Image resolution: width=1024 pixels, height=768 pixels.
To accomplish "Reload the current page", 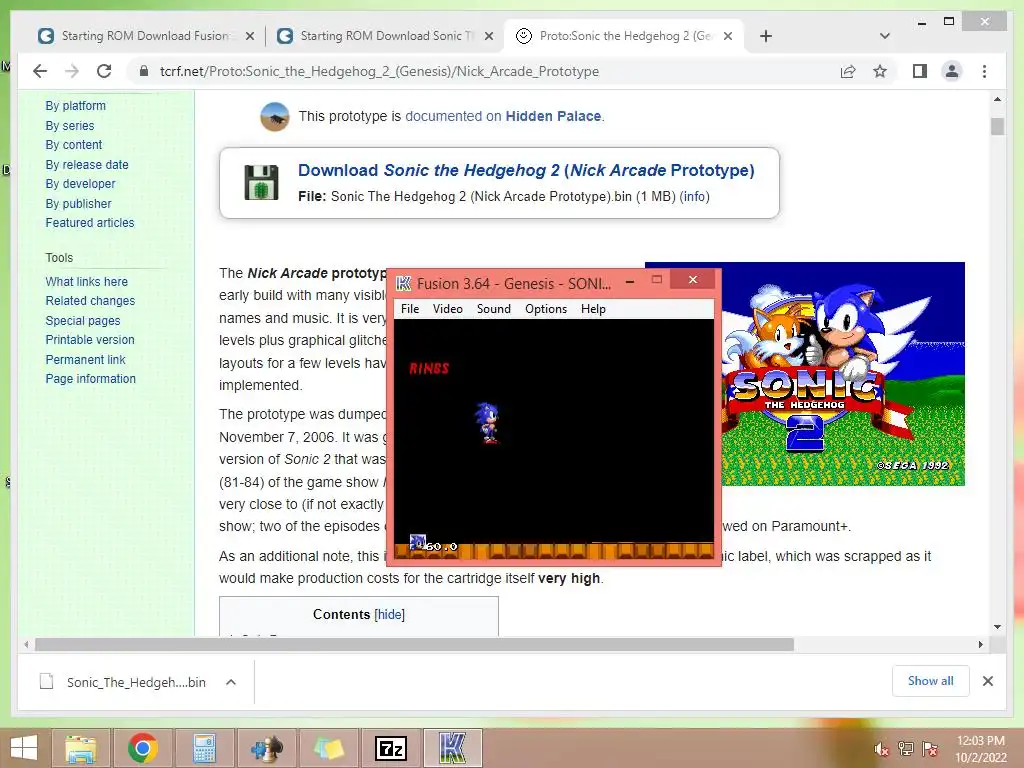I will (104, 71).
